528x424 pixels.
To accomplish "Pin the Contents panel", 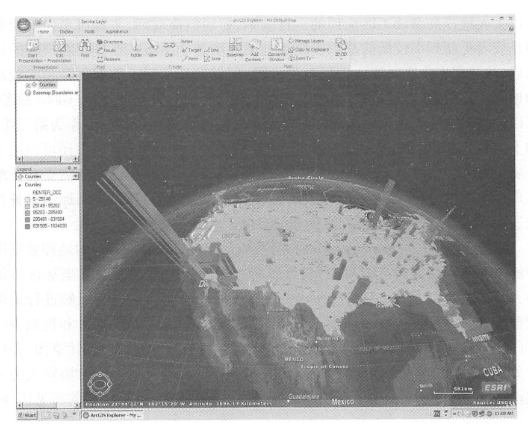I will (69, 76).
